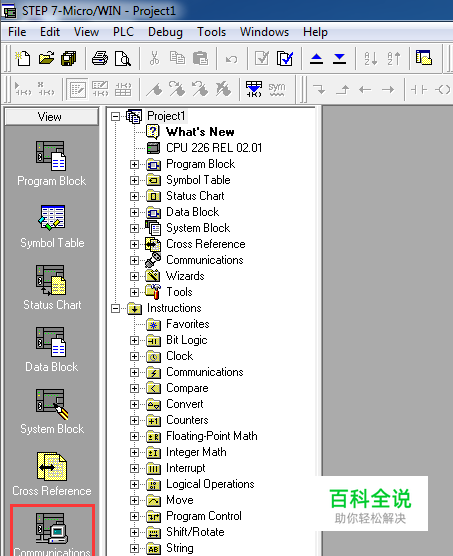The image size is (453, 556).
Task: Upload from PLC with blue up arrow
Action: [316, 58]
